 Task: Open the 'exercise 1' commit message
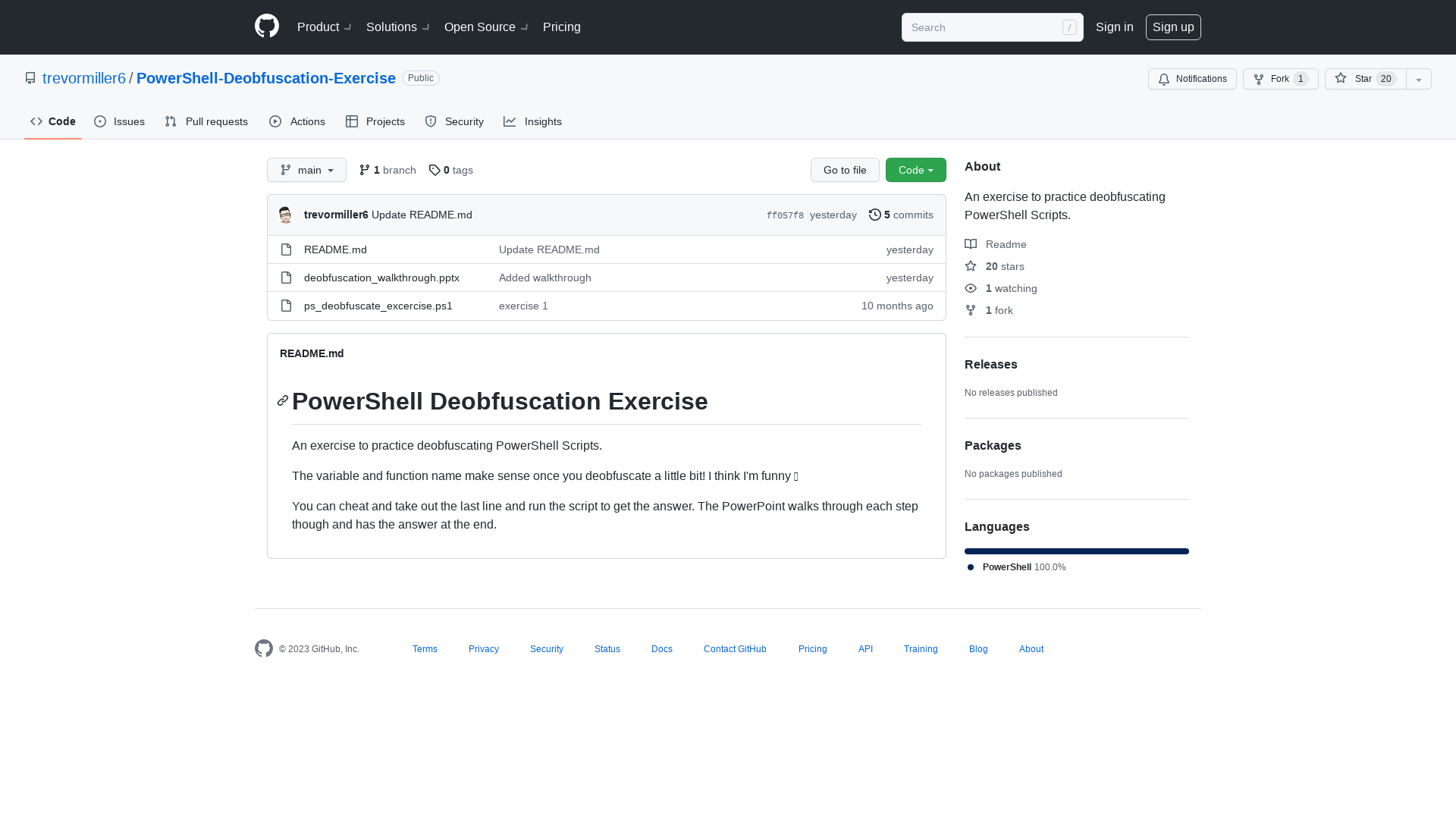pyautogui.click(x=523, y=306)
